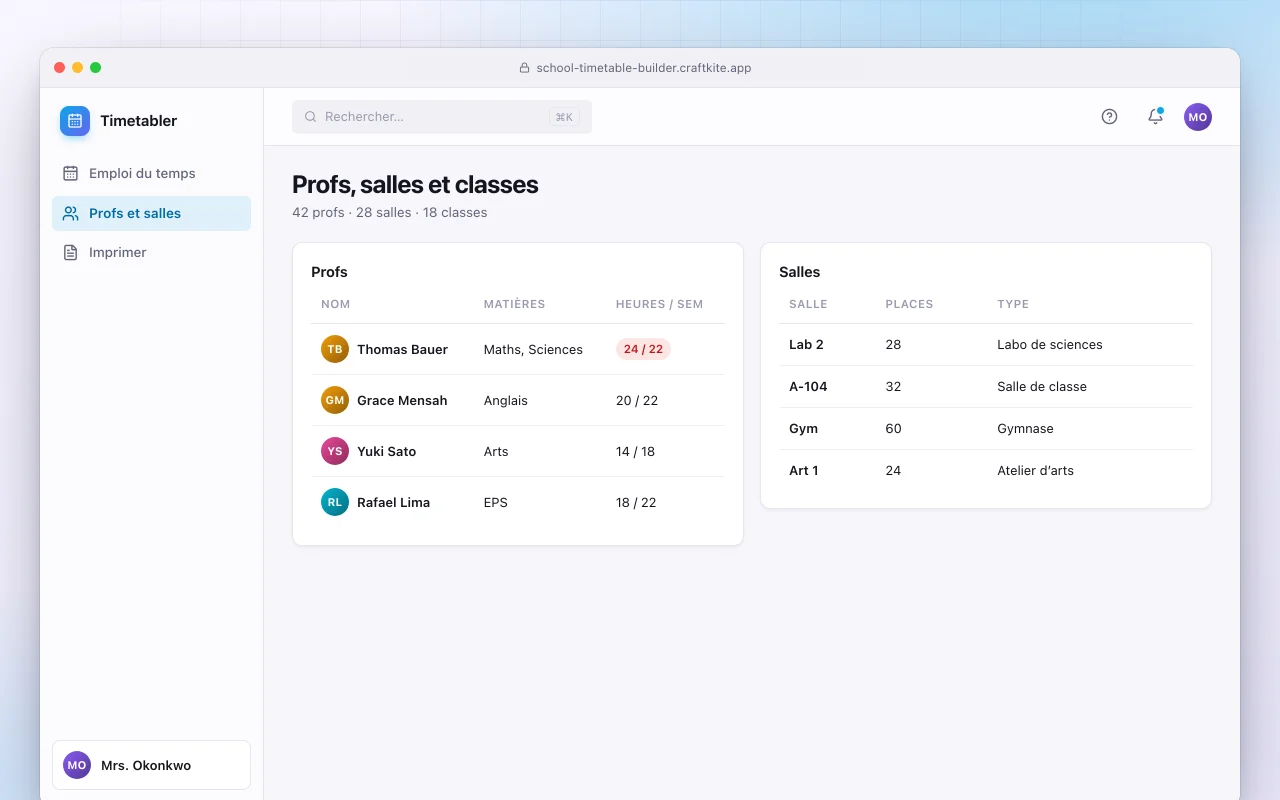
Task: Click the EPS subject cell
Action: 496,502
